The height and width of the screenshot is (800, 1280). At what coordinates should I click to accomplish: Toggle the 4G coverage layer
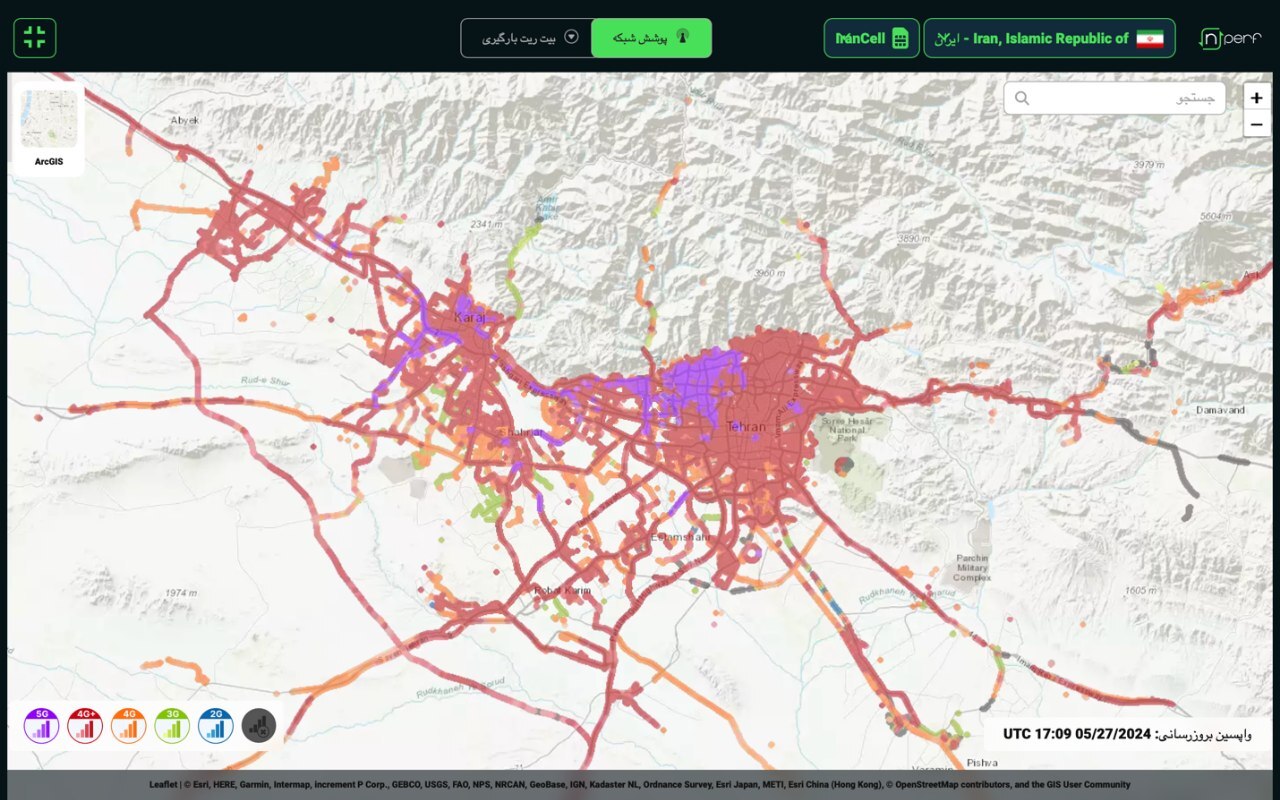(x=129, y=725)
